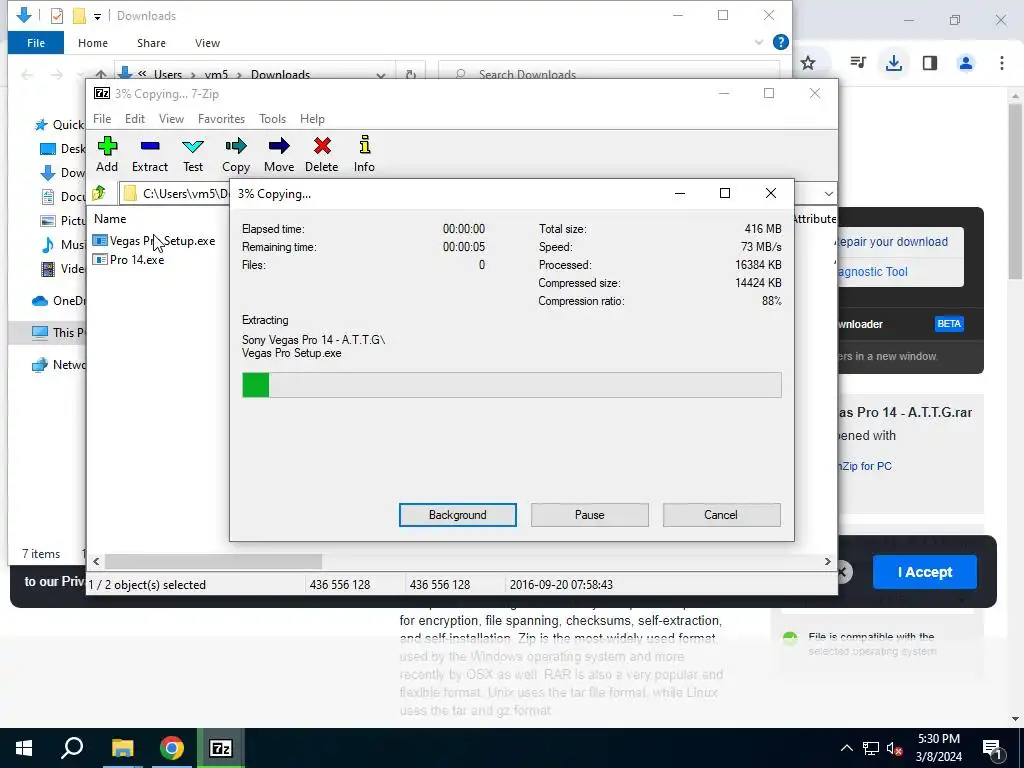Open Chrome bookmark star icon
1024x768 pixels.
pos(808,63)
